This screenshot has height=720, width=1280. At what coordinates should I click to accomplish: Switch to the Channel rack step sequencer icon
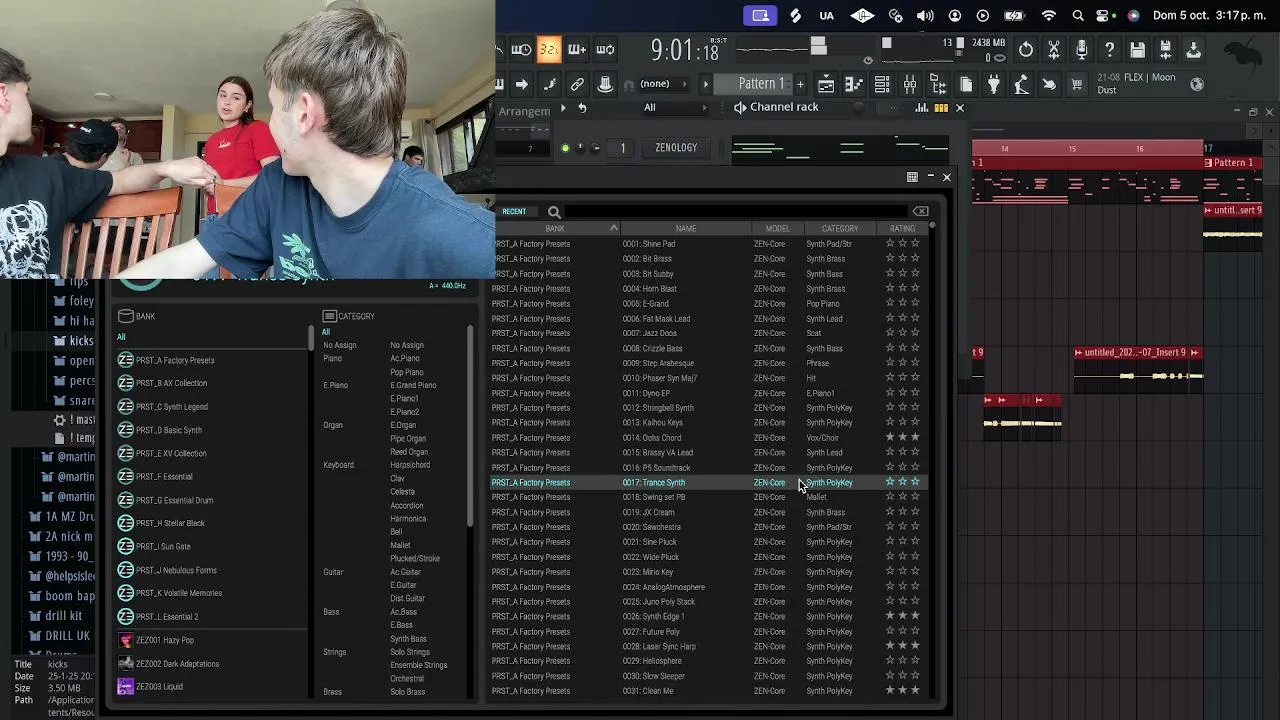(x=941, y=108)
